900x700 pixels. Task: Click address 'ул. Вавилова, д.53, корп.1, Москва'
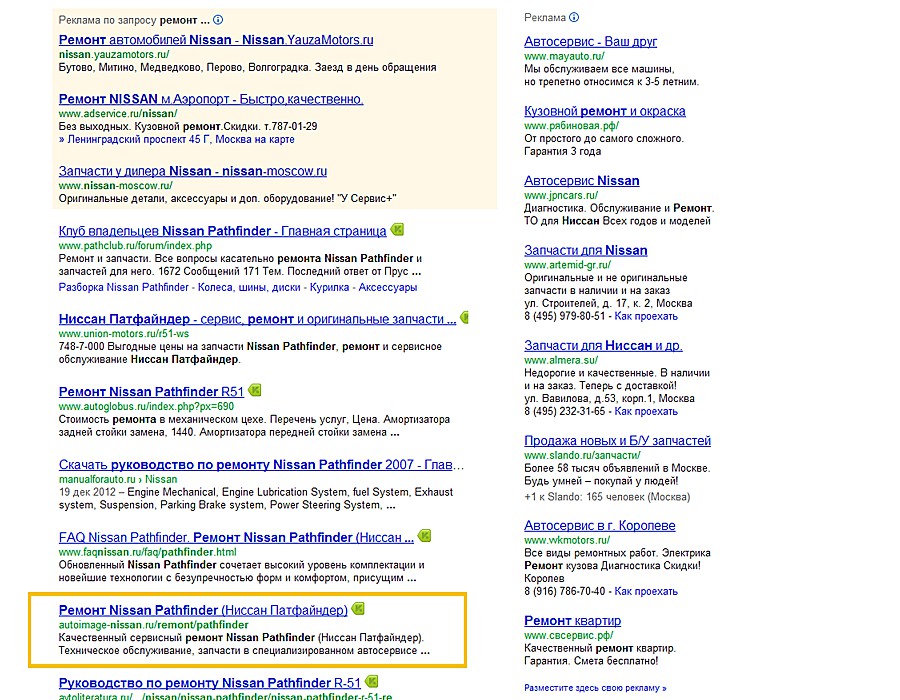[609, 399]
